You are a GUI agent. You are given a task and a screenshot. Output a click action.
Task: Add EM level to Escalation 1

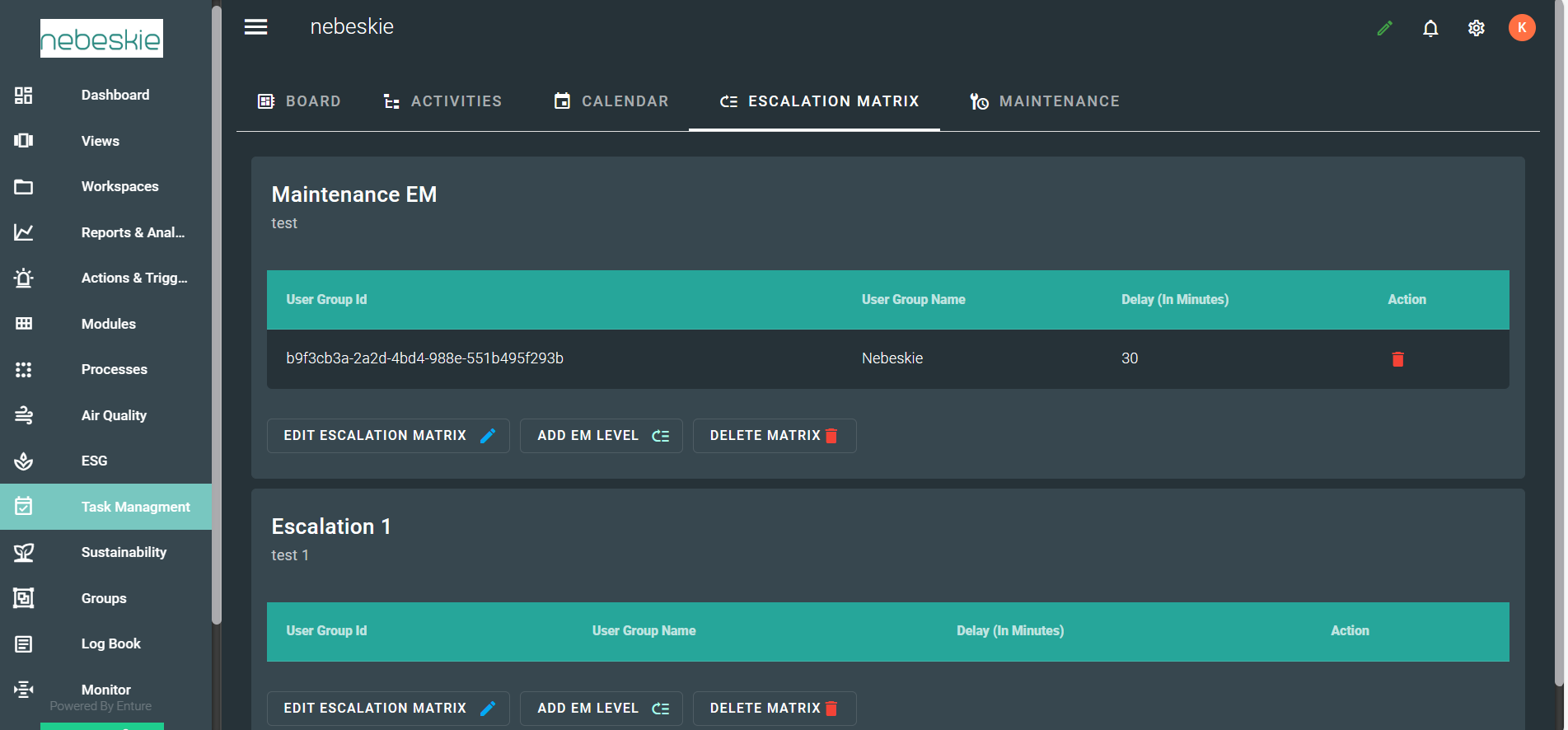pyautogui.click(x=601, y=709)
